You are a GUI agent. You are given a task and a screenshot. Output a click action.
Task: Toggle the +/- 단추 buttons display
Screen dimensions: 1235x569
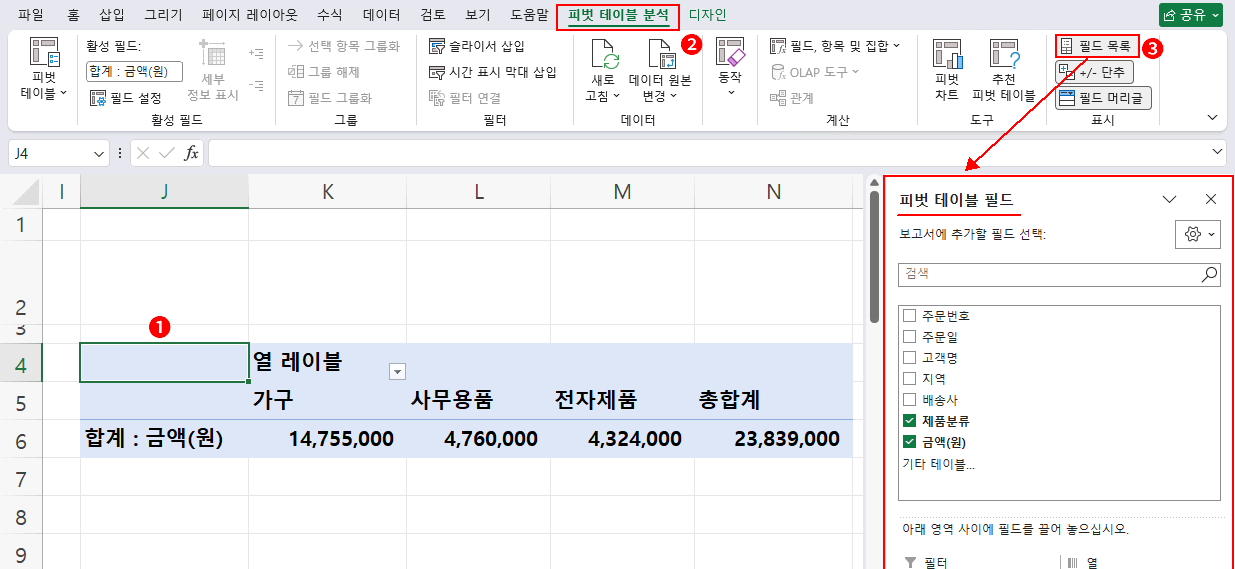click(x=1094, y=72)
